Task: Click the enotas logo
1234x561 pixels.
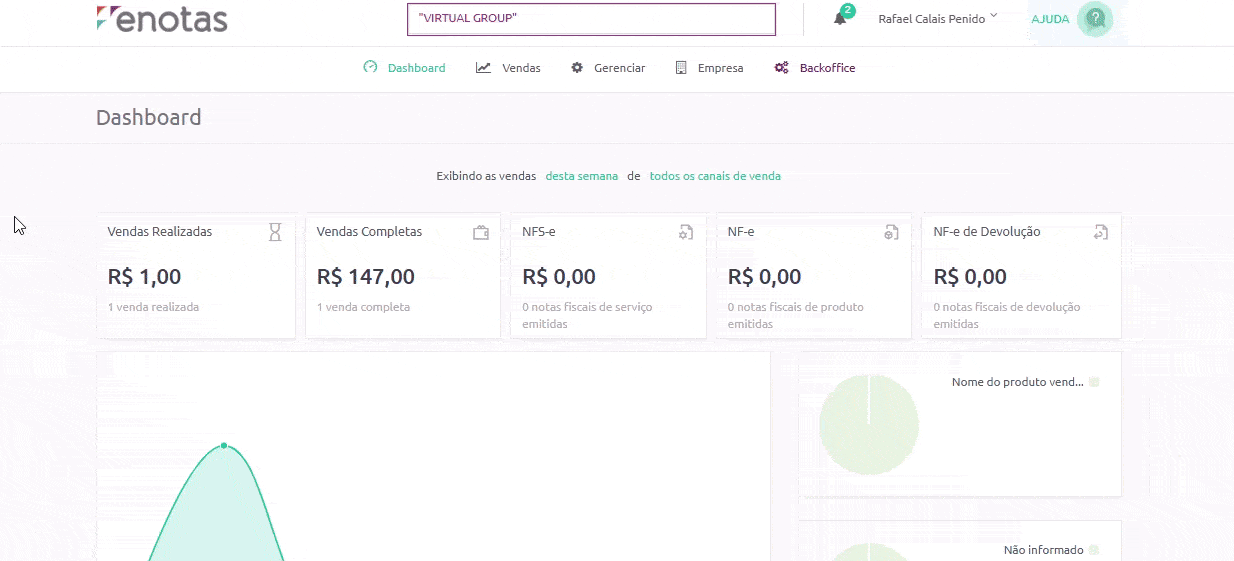Action: [162, 19]
